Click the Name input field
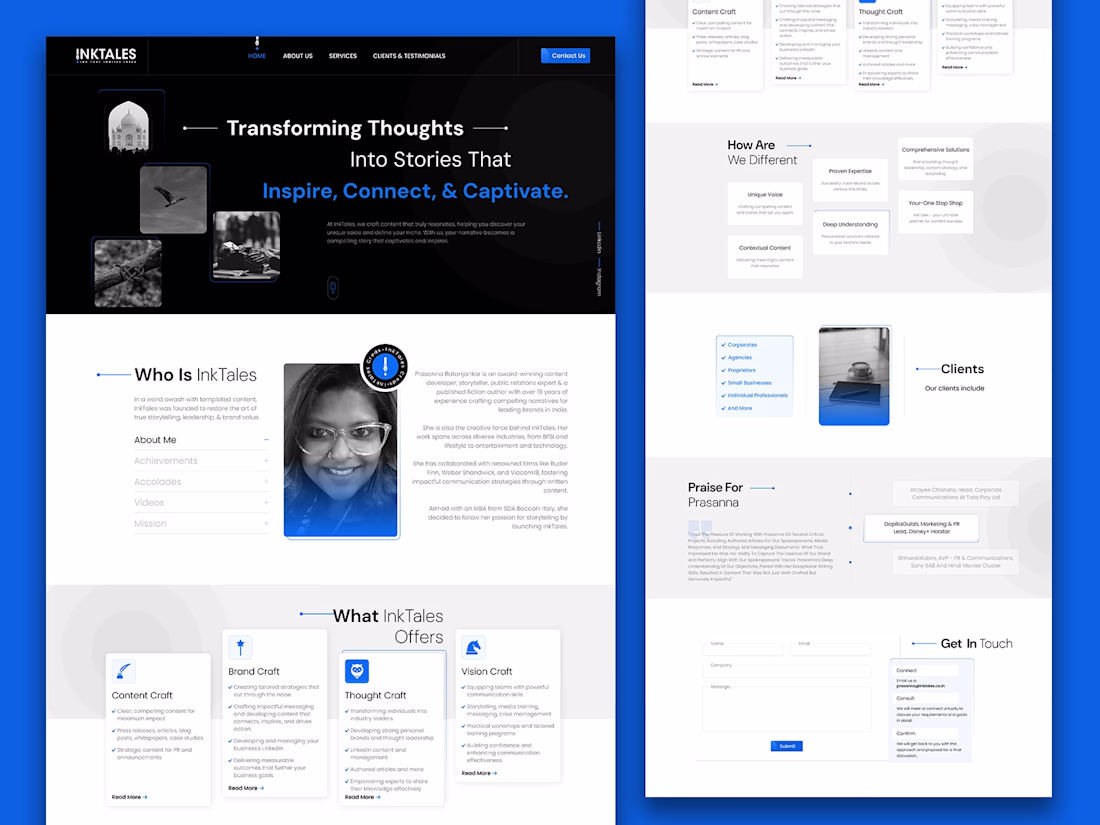1100x825 pixels. (x=742, y=648)
